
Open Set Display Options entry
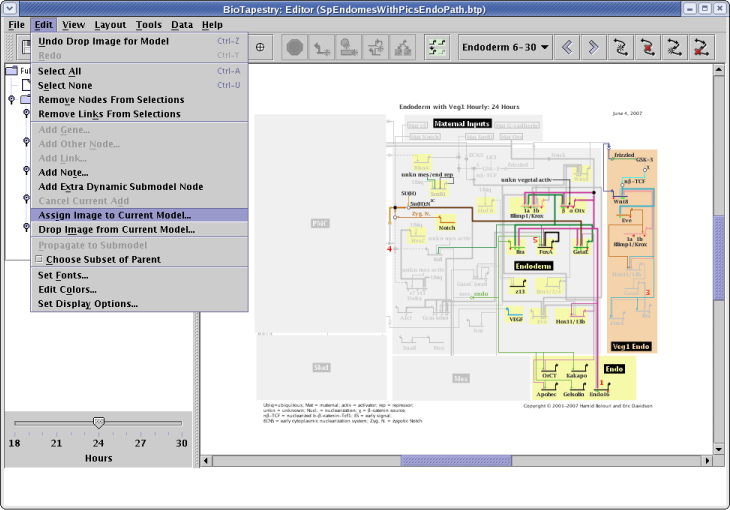tap(88, 303)
